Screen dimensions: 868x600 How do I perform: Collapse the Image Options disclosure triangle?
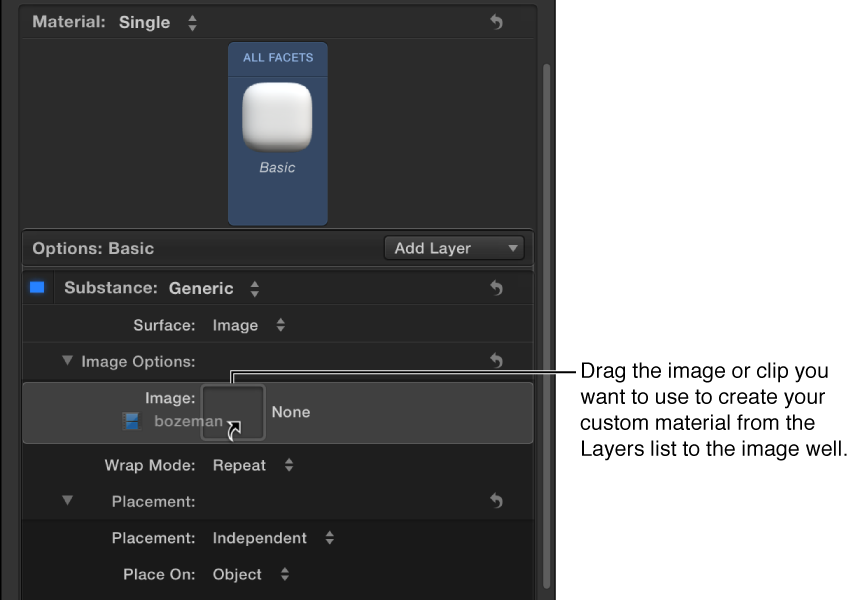click(67, 361)
